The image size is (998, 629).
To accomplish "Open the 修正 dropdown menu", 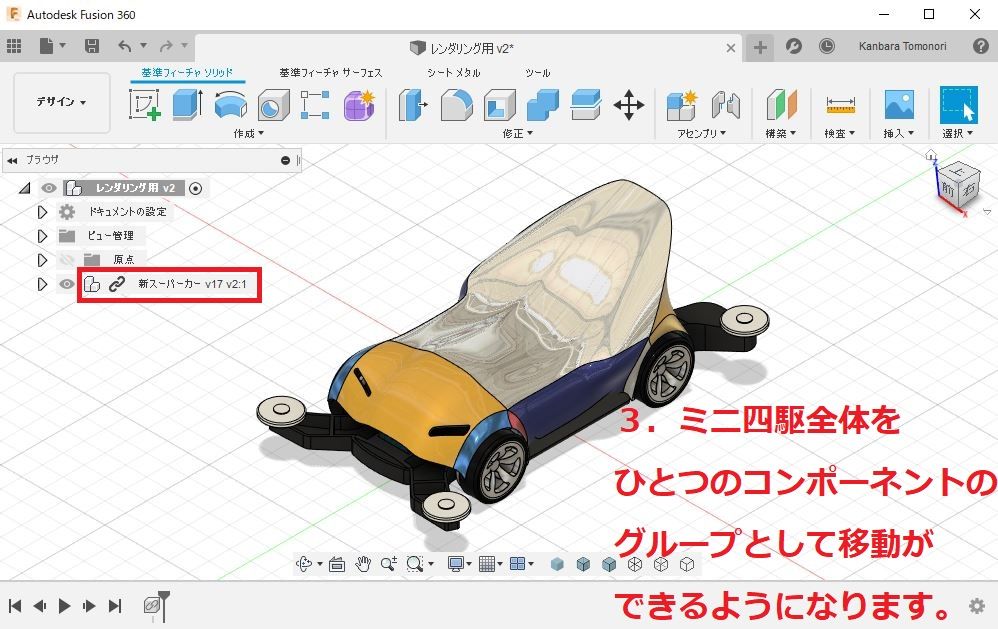I will pos(517,133).
